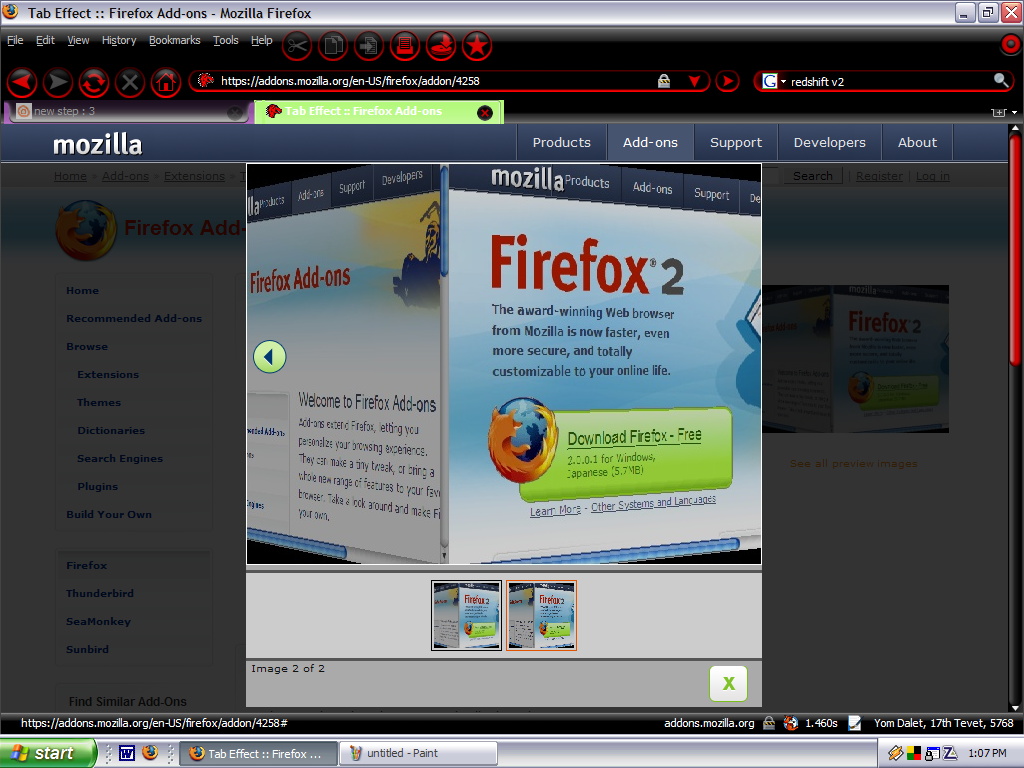Open the Support navigation tab

(x=736, y=142)
